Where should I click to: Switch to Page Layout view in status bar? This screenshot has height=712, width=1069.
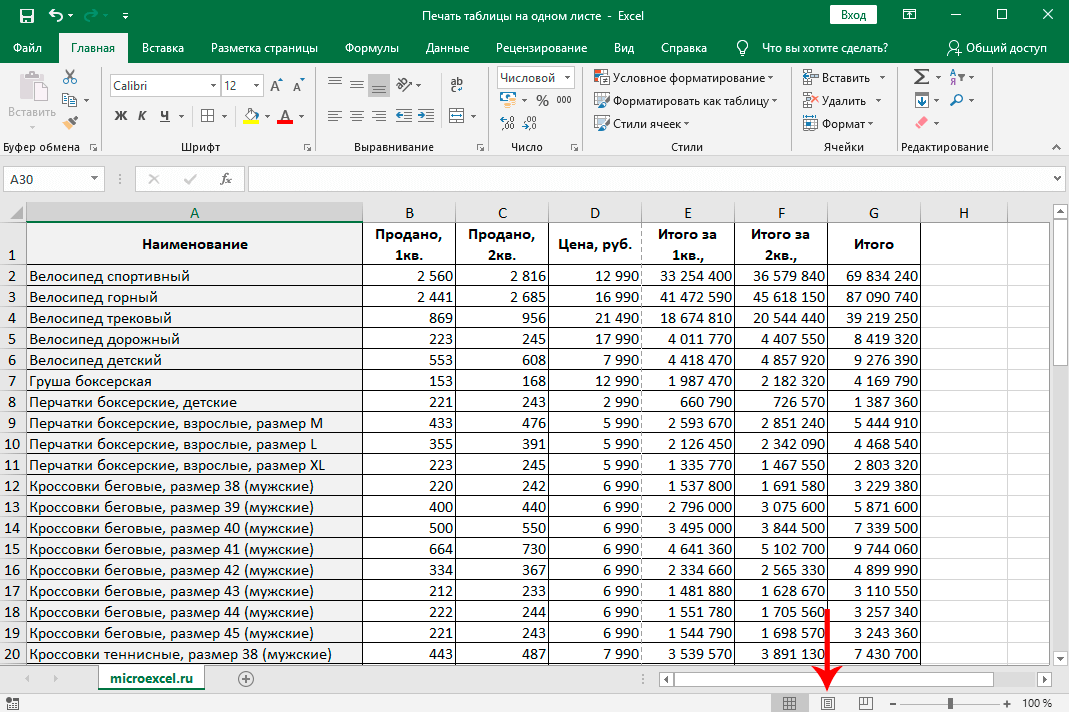(828, 703)
